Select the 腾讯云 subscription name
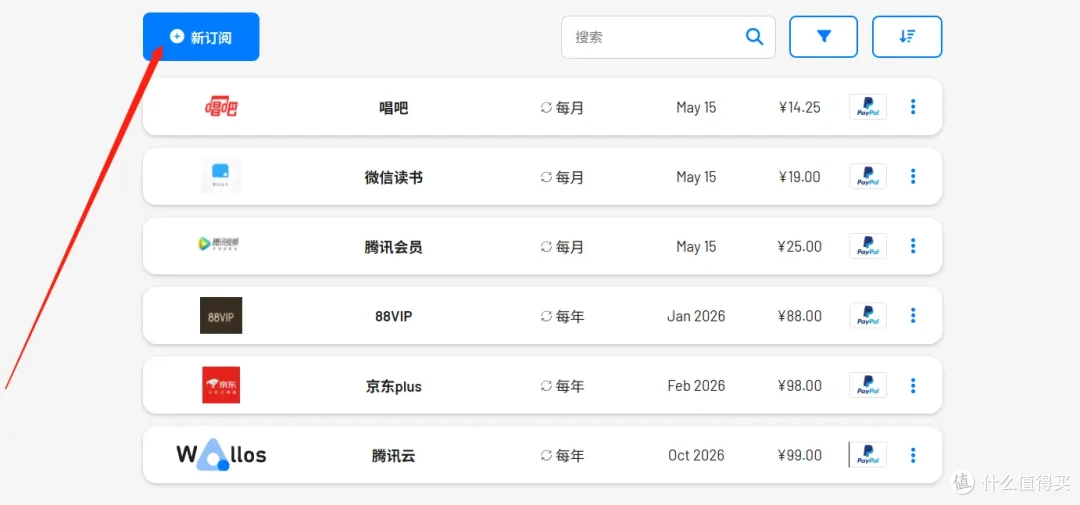 point(394,456)
